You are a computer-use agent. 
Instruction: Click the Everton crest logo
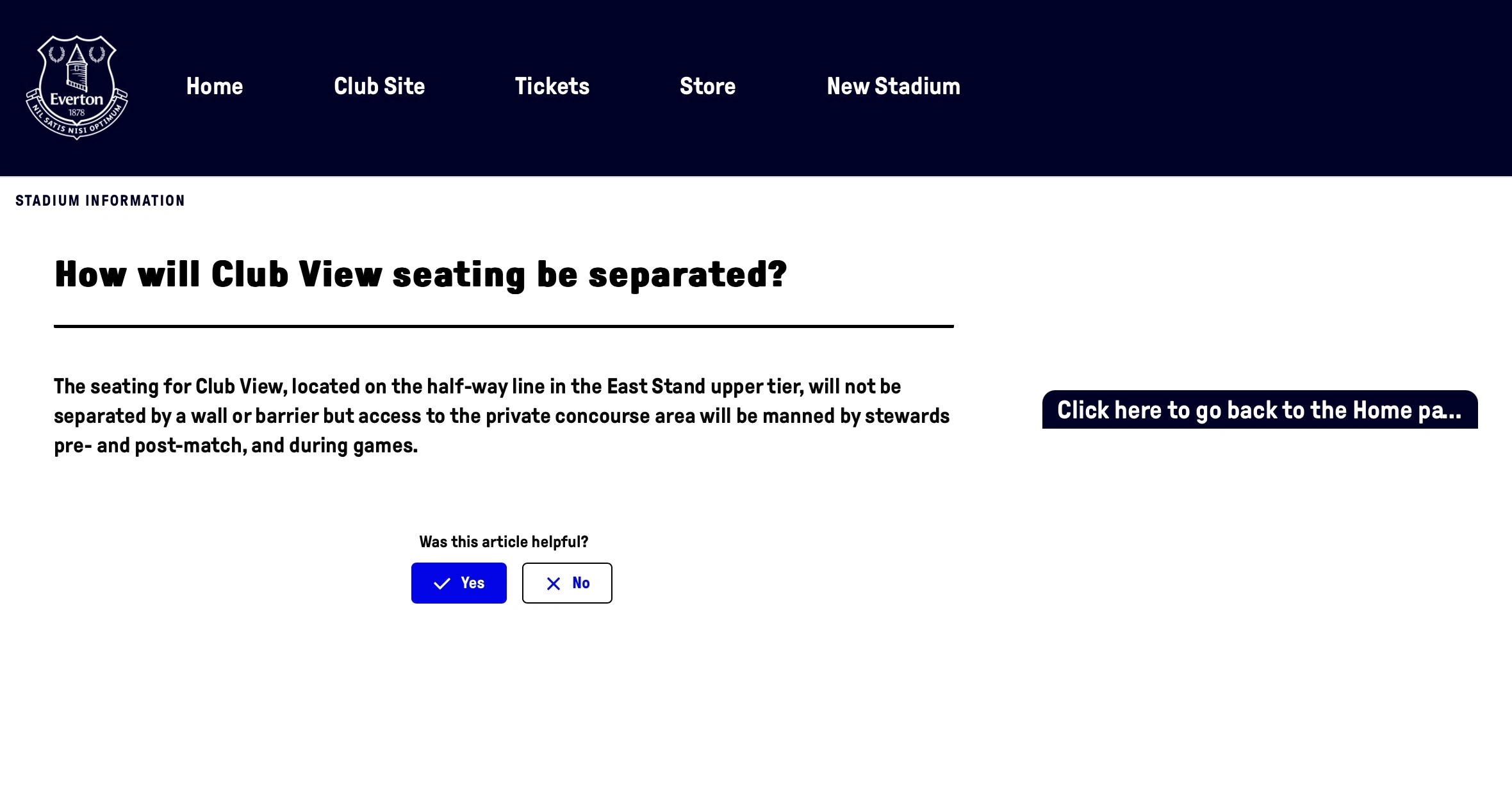(x=77, y=87)
